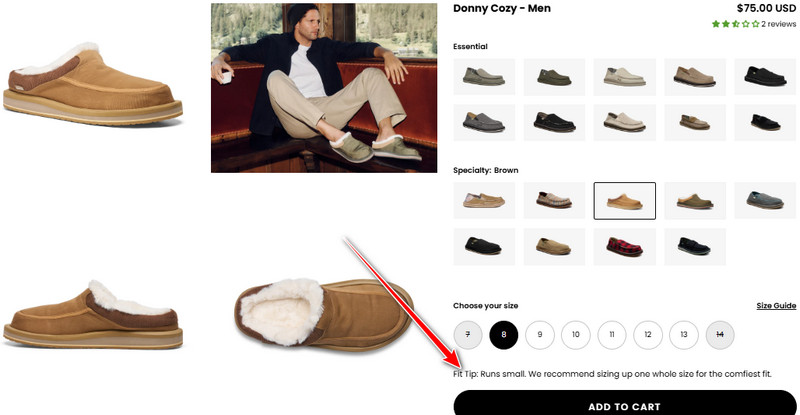Open the angled brown slipper image
800x415 pixels.
93,84
